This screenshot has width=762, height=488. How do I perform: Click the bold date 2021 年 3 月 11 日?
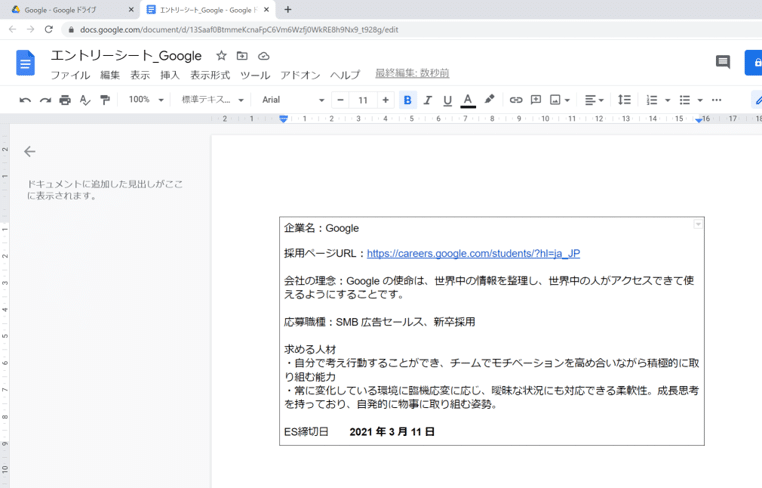coord(392,432)
